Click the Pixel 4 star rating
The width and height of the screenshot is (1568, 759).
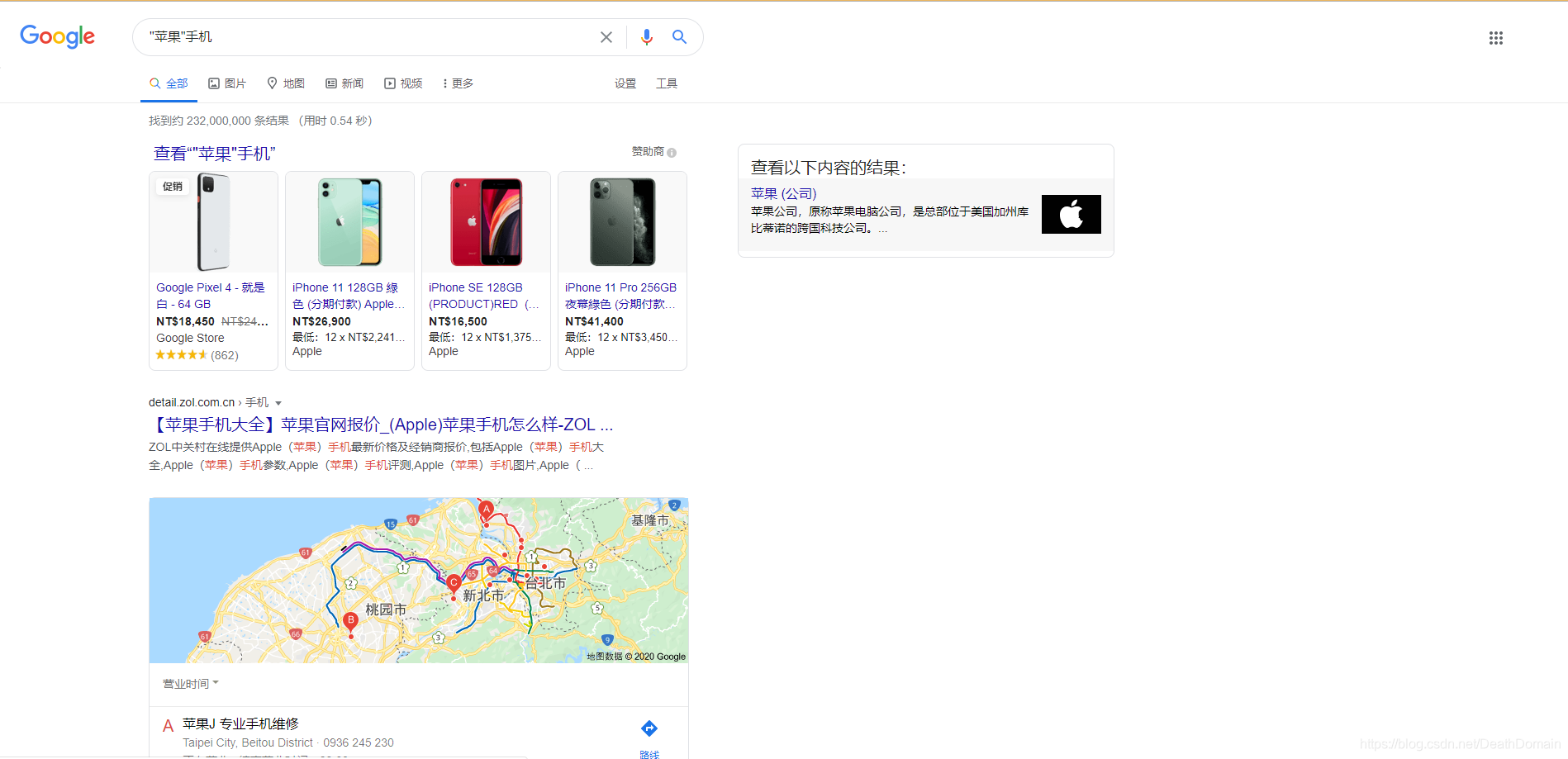[x=181, y=355]
